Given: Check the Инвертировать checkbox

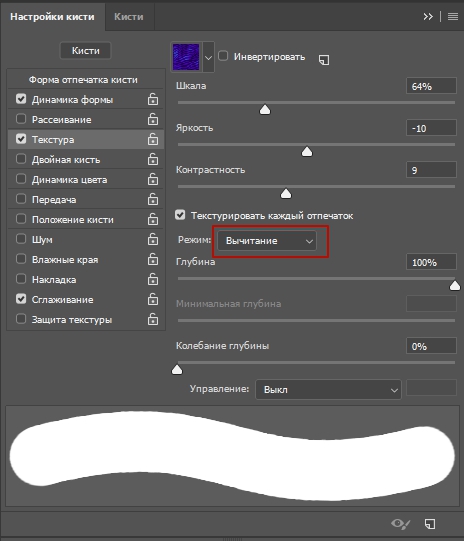Looking at the screenshot, I should (x=223, y=56).
